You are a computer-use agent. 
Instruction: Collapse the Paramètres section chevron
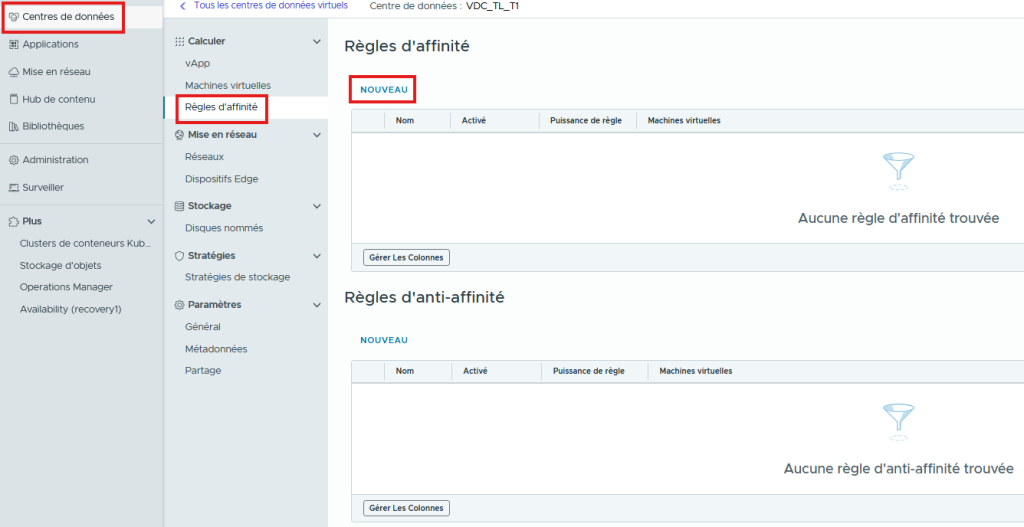[x=317, y=305]
